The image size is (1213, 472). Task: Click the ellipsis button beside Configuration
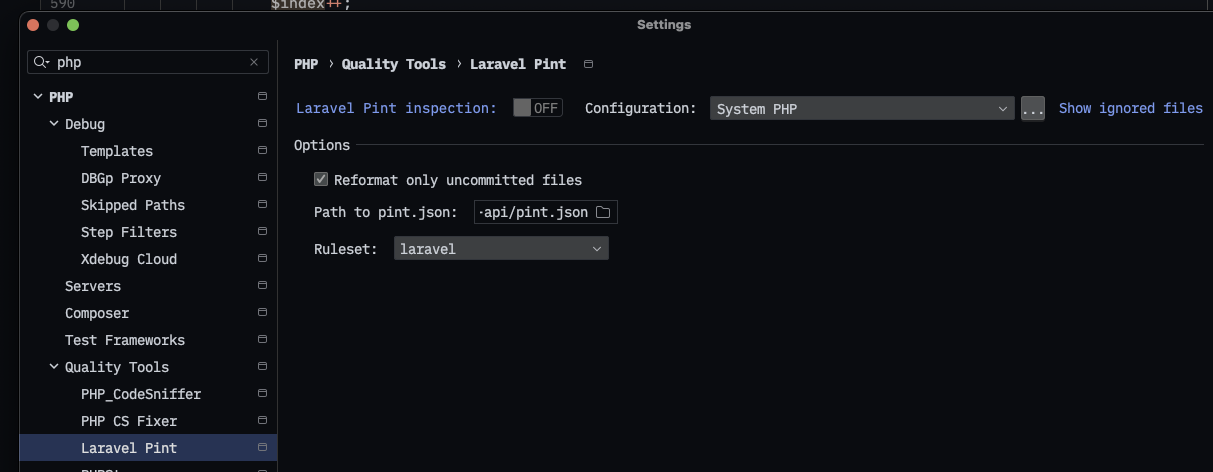1033,108
